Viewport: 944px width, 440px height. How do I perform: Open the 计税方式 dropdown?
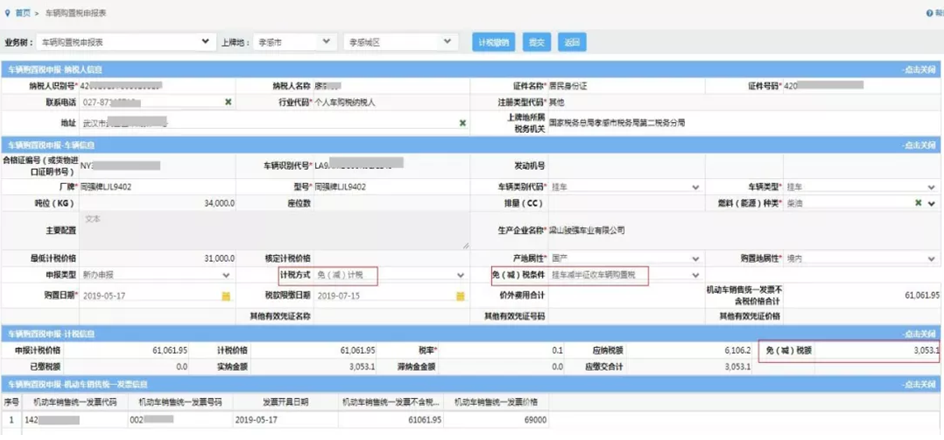(x=461, y=275)
